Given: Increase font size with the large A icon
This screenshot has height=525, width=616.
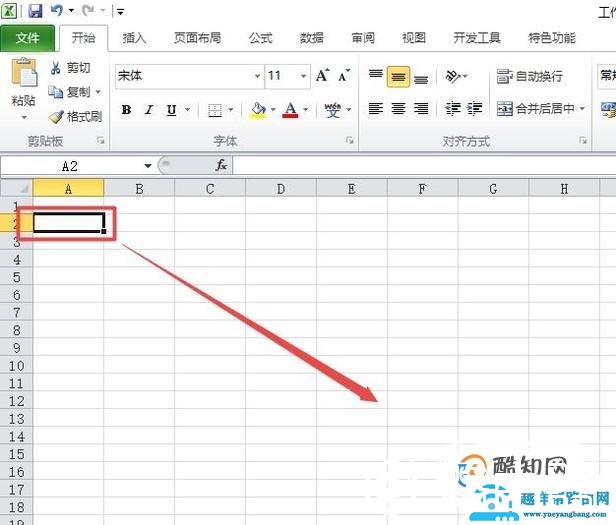Looking at the screenshot, I should click(x=323, y=75).
